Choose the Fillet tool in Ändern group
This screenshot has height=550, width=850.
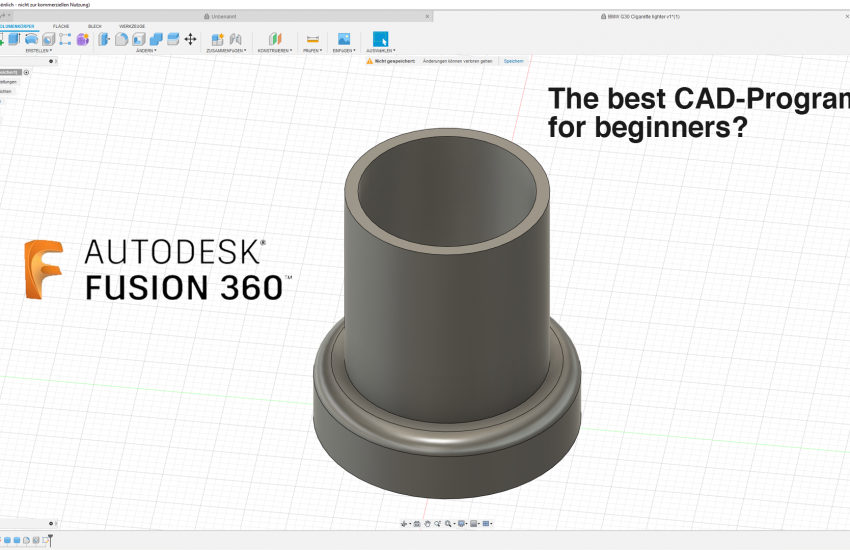[x=121, y=39]
